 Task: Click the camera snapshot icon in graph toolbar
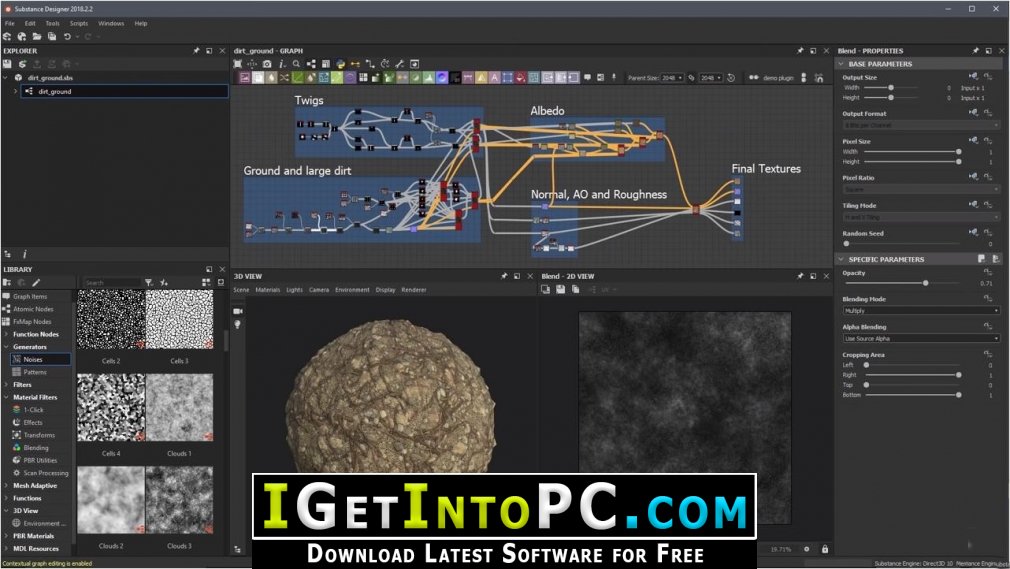[x=267, y=64]
